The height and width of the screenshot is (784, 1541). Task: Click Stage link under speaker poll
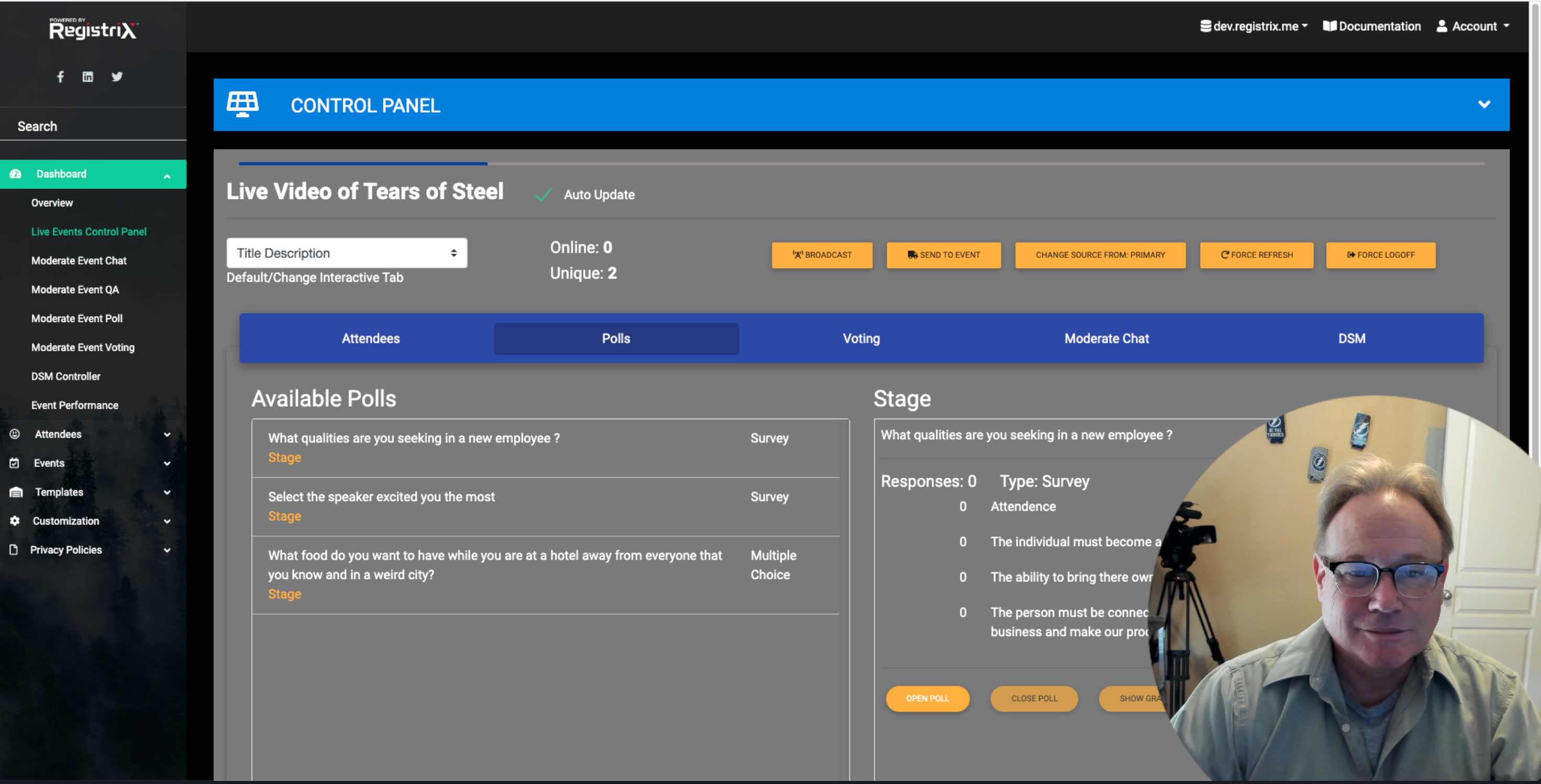(x=284, y=516)
